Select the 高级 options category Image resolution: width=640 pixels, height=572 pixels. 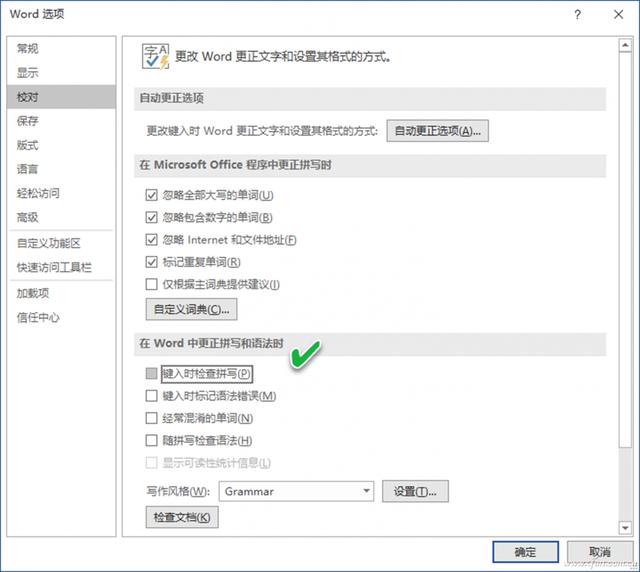tap(61, 217)
